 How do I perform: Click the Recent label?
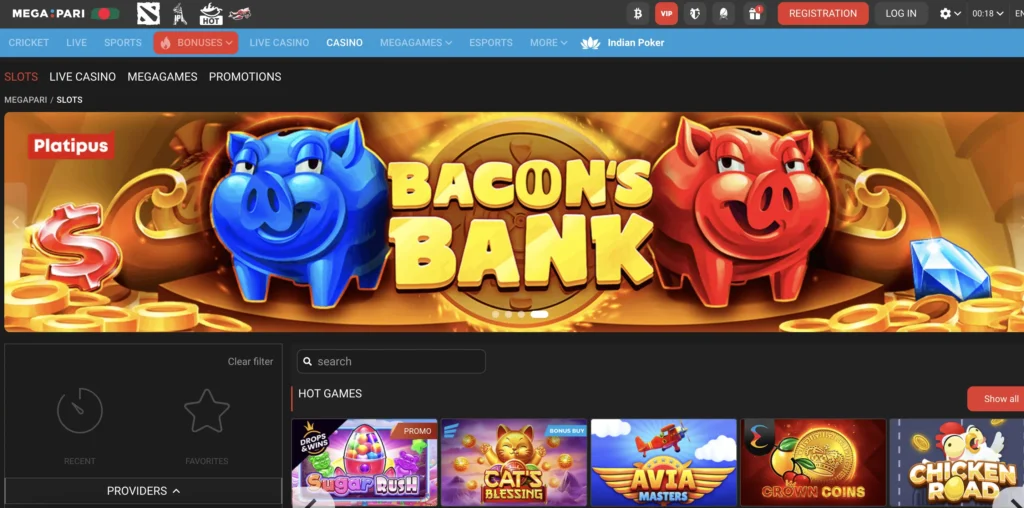tap(80, 461)
